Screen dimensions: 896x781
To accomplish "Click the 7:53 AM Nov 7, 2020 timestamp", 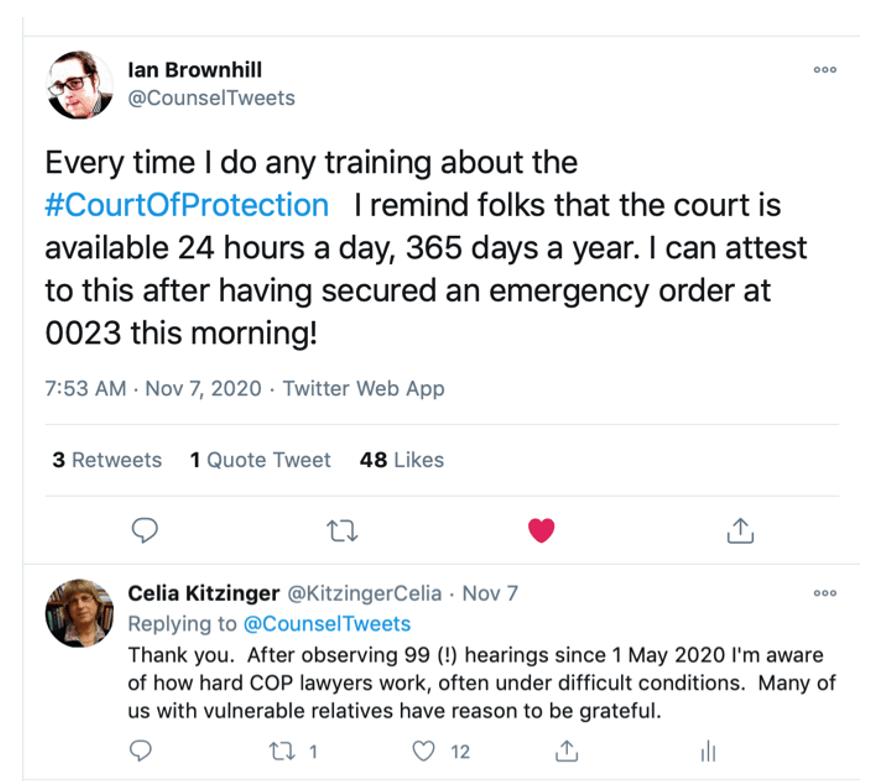I will (153, 389).
